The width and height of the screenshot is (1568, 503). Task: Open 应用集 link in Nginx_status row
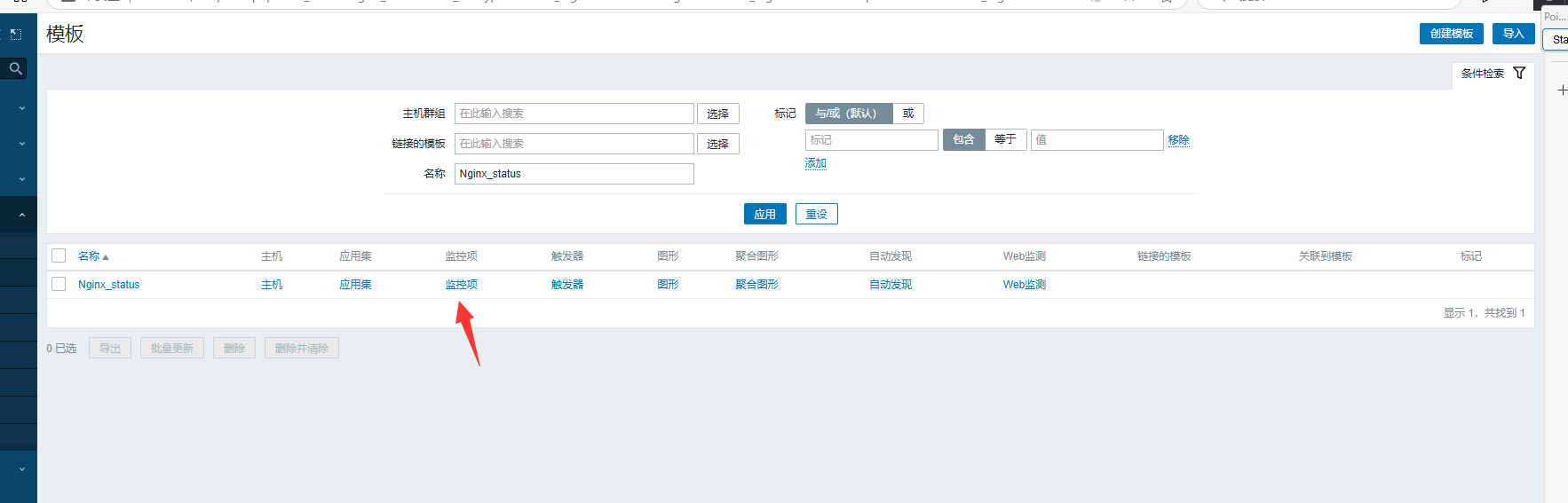point(355,285)
